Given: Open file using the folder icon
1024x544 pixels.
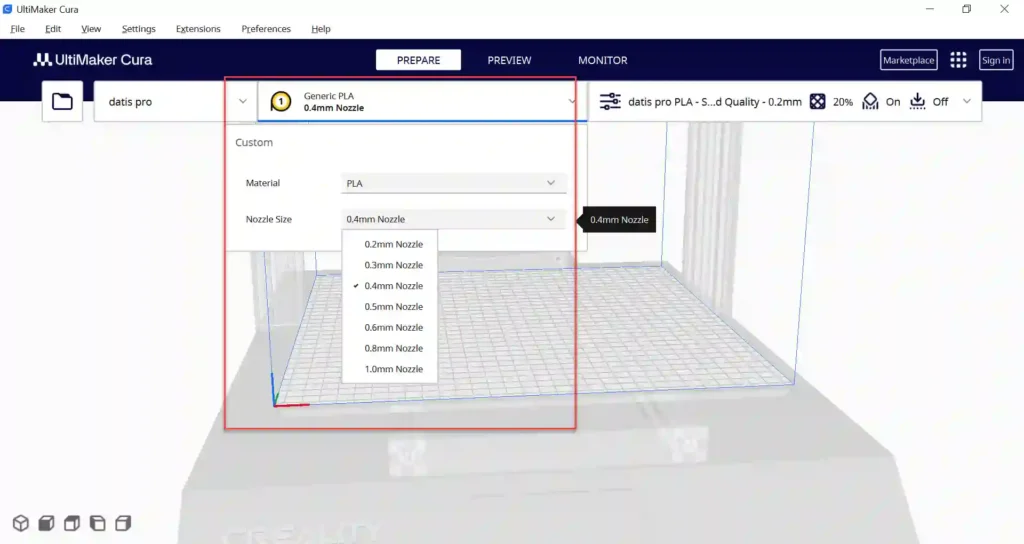Looking at the screenshot, I should click(x=62, y=101).
